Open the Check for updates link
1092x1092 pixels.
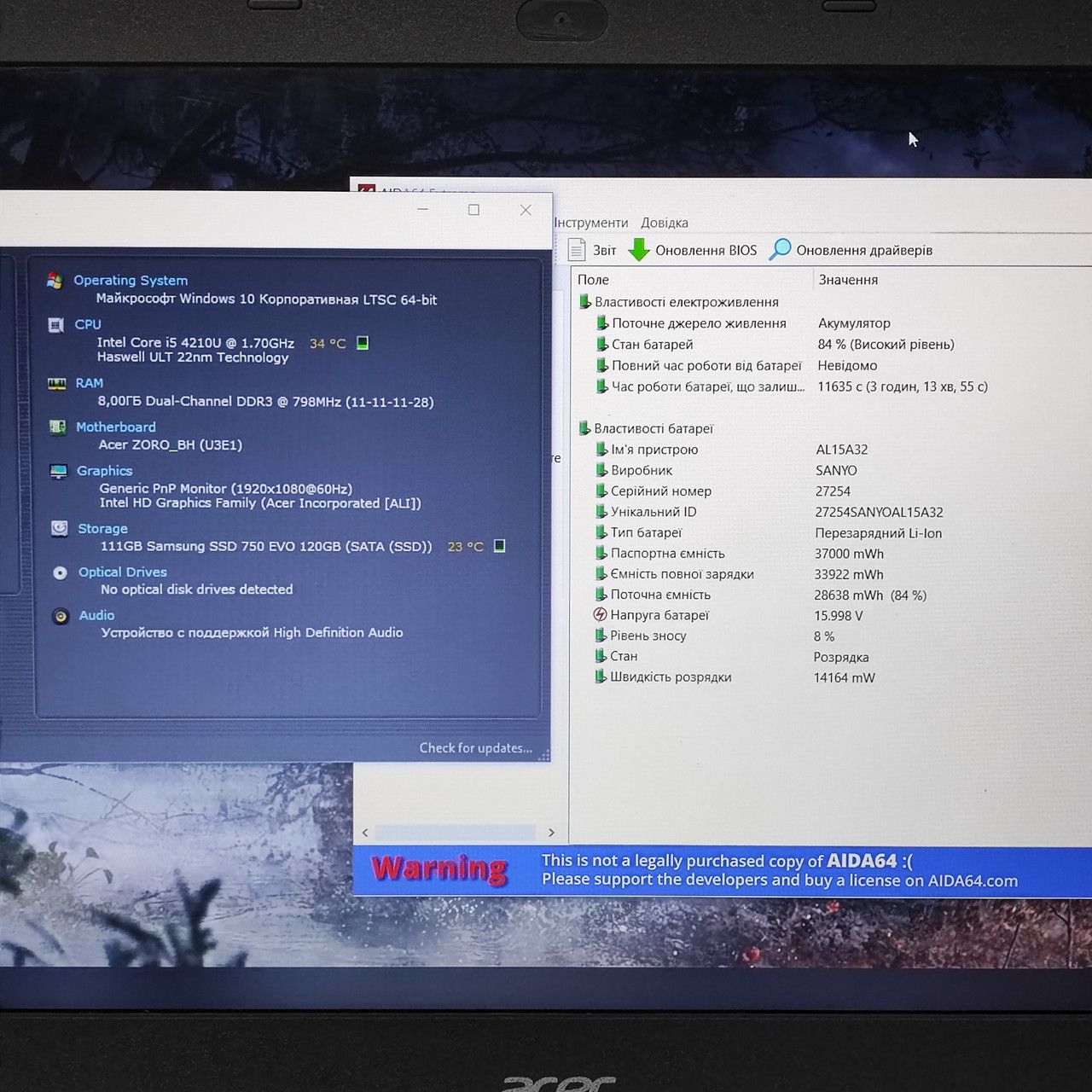click(476, 748)
